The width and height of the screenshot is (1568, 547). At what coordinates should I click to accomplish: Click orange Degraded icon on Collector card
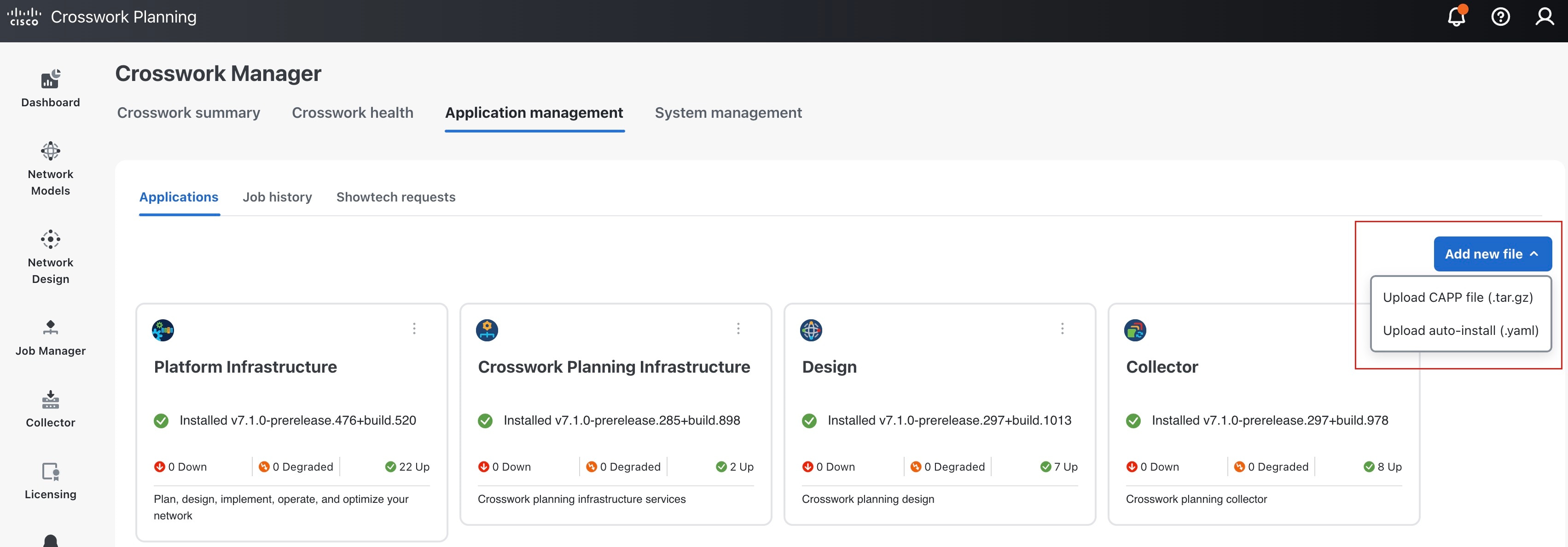click(1239, 466)
